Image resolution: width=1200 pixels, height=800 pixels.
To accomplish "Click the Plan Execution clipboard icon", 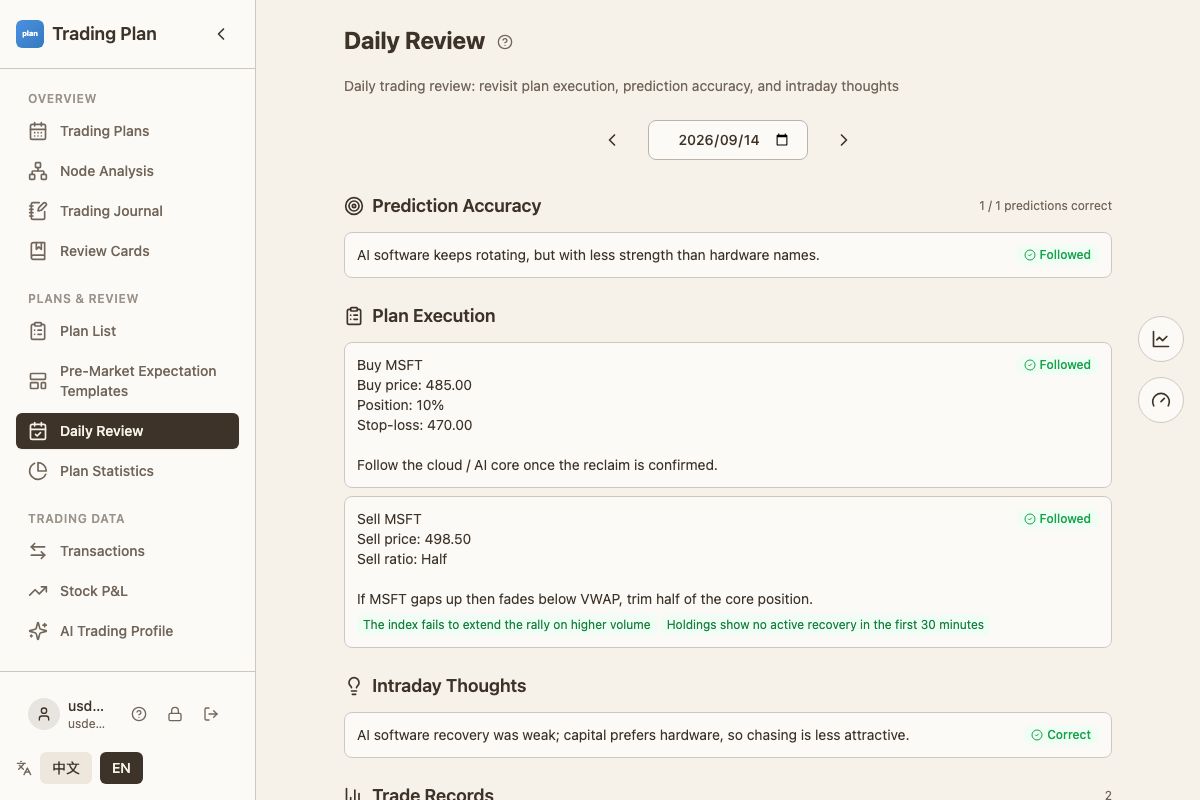I will 354,316.
